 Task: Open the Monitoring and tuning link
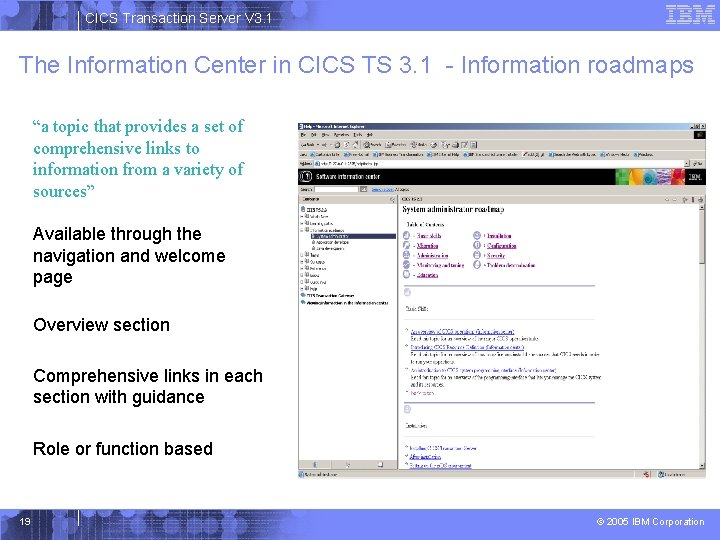[x=440, y=265]
